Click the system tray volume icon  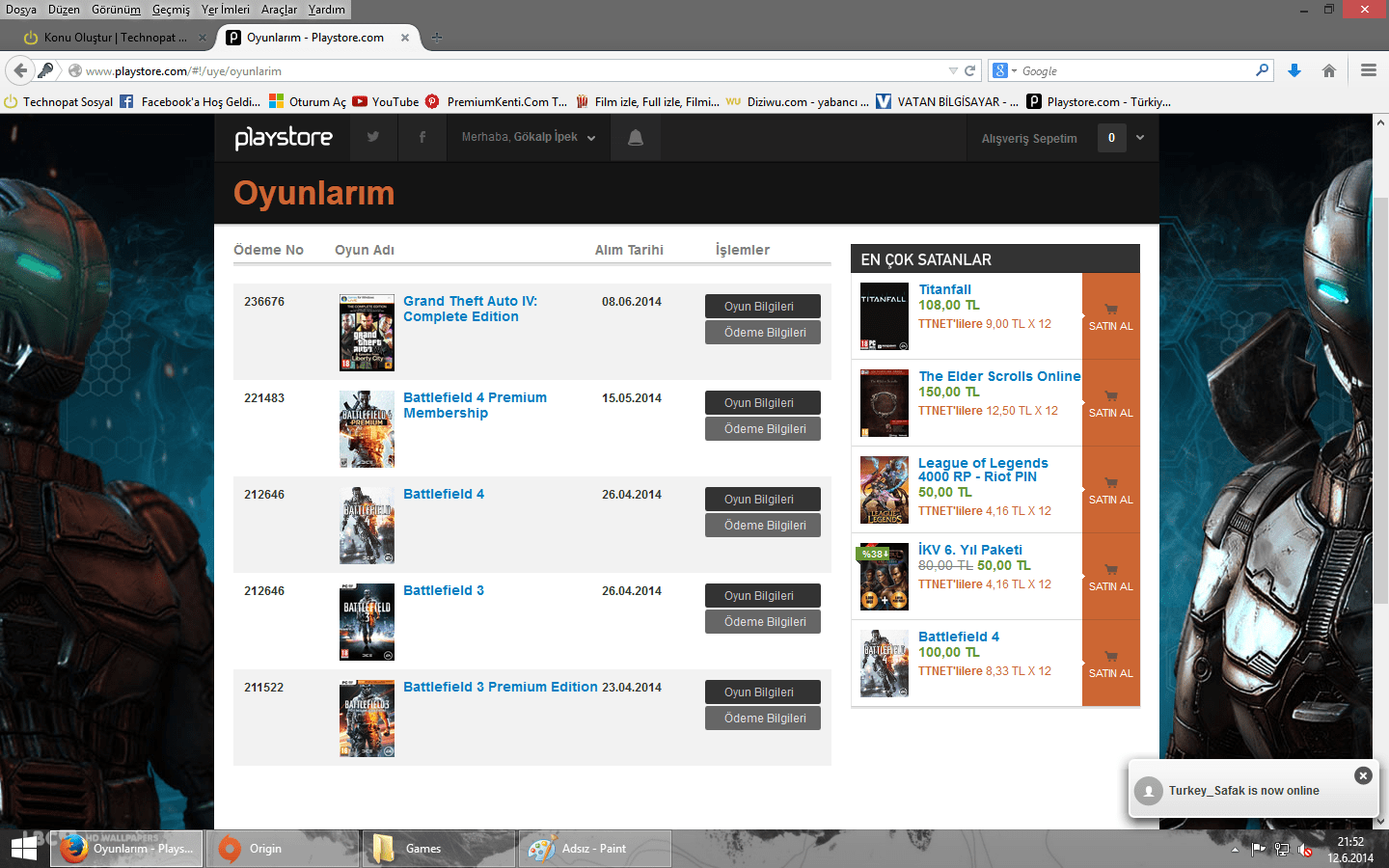1305,850
